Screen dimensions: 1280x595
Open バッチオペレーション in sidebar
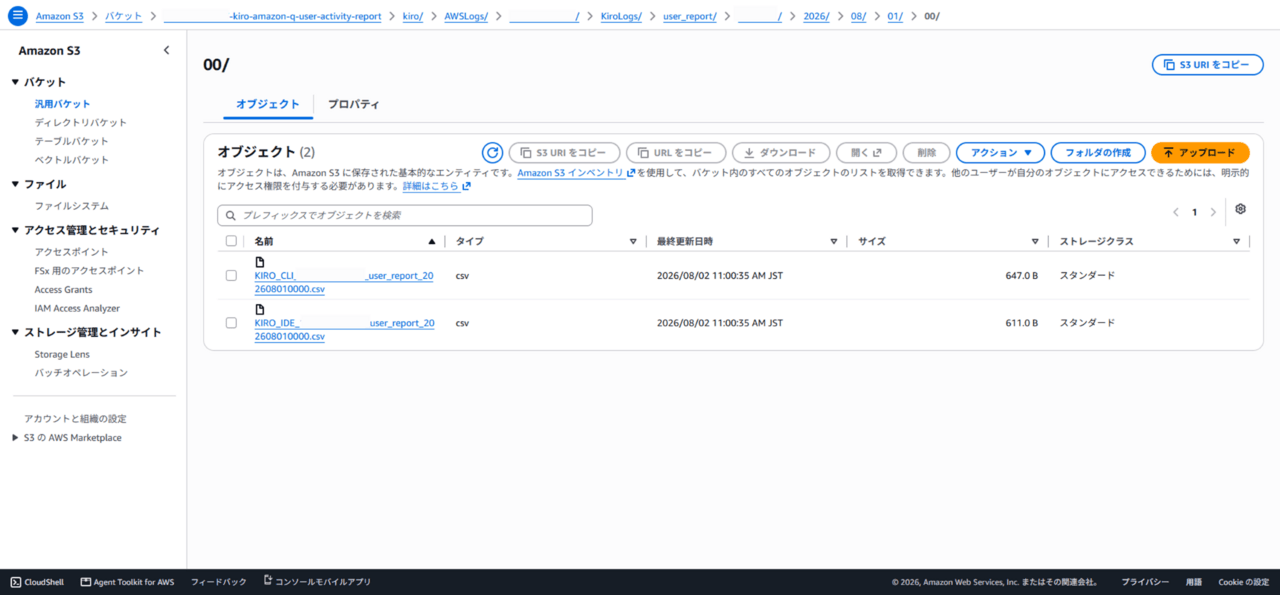click(81, 373)
